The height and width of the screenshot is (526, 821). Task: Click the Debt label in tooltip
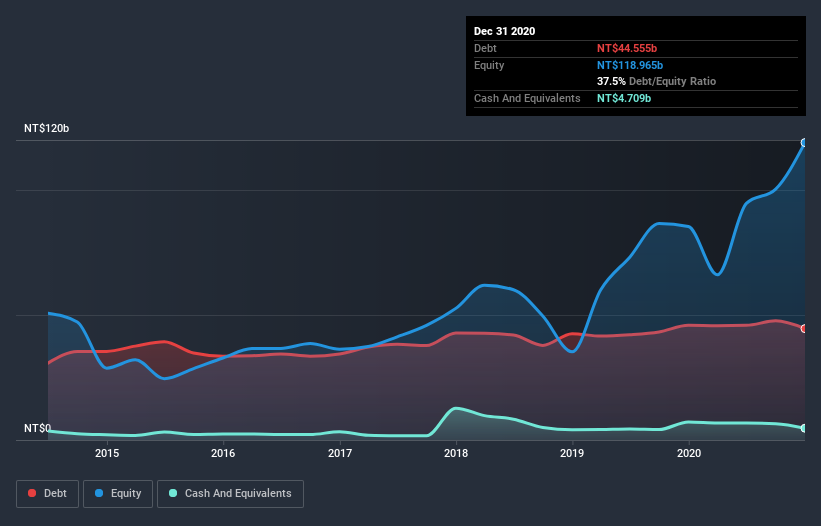485,48
